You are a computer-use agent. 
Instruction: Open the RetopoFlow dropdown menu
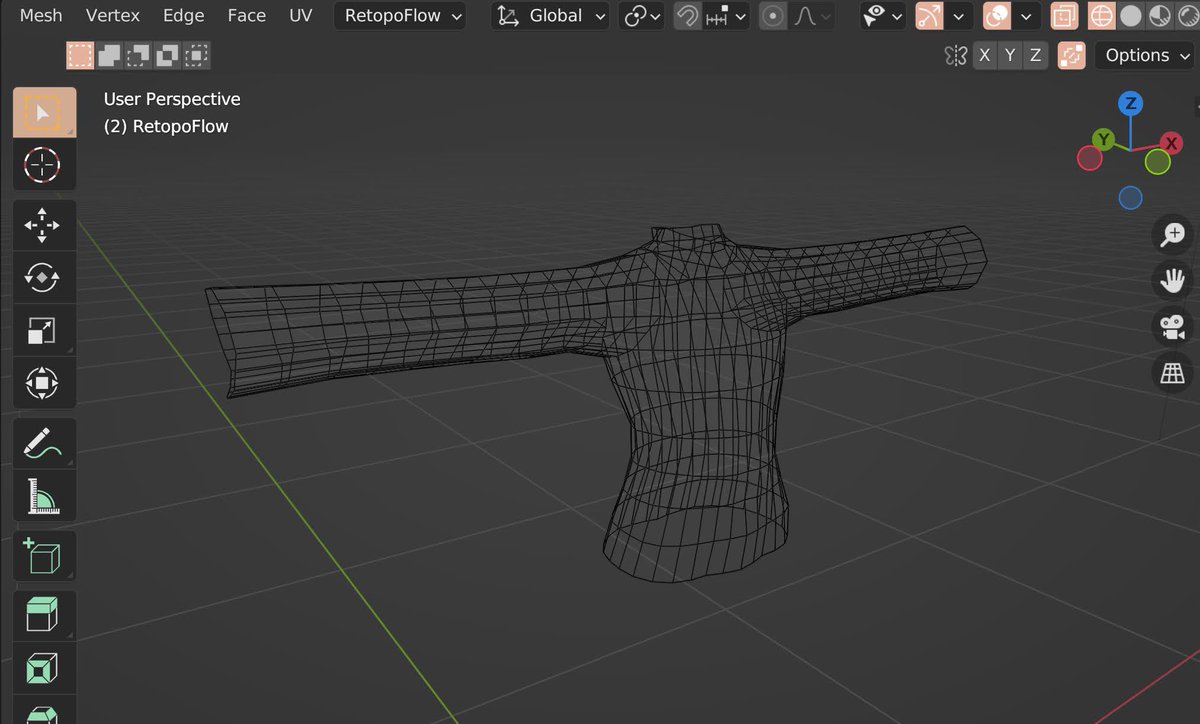pyautogui.click(x=400, y=16)
